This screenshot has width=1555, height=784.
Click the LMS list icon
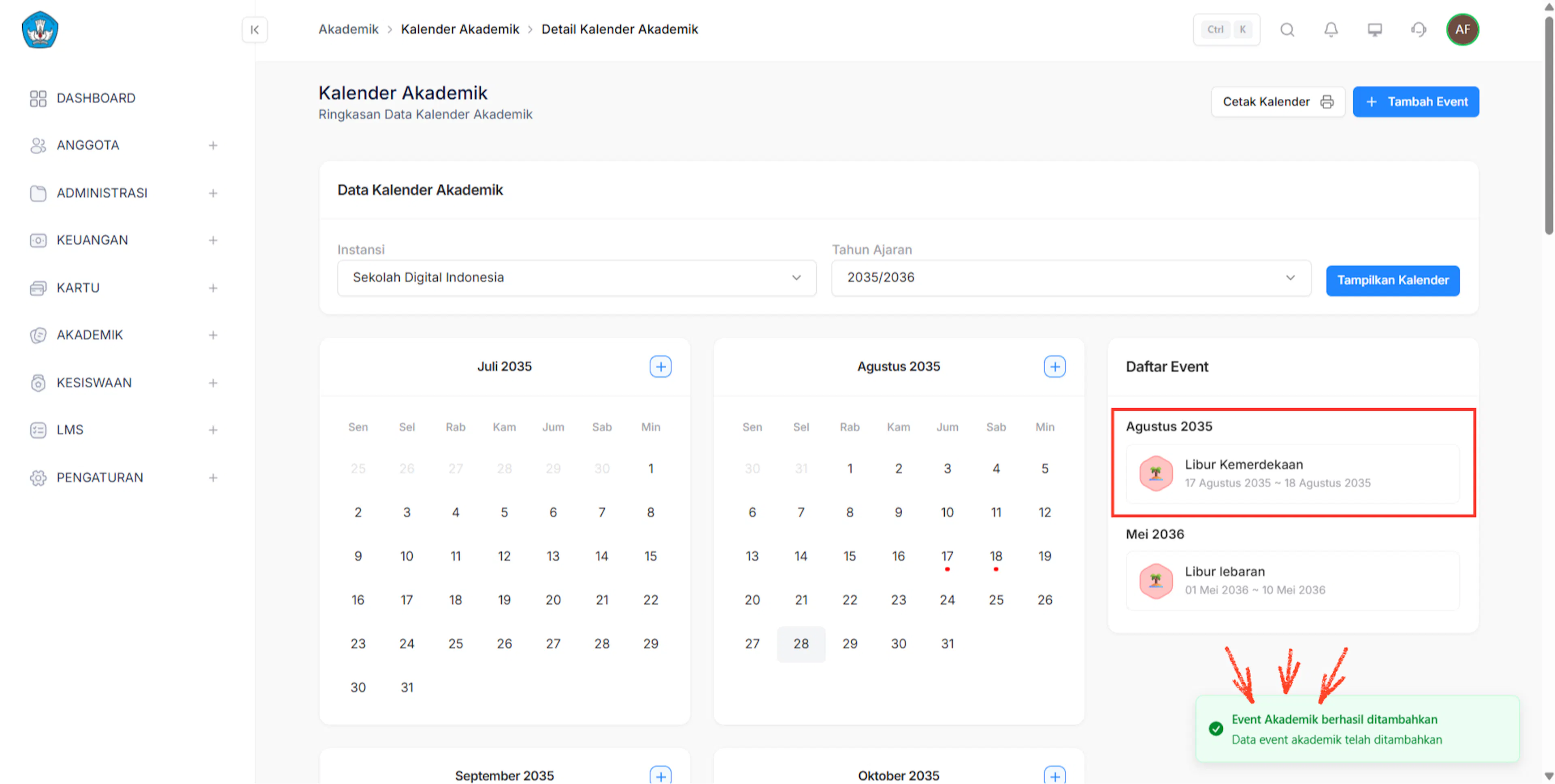click(x=38, y=430)
